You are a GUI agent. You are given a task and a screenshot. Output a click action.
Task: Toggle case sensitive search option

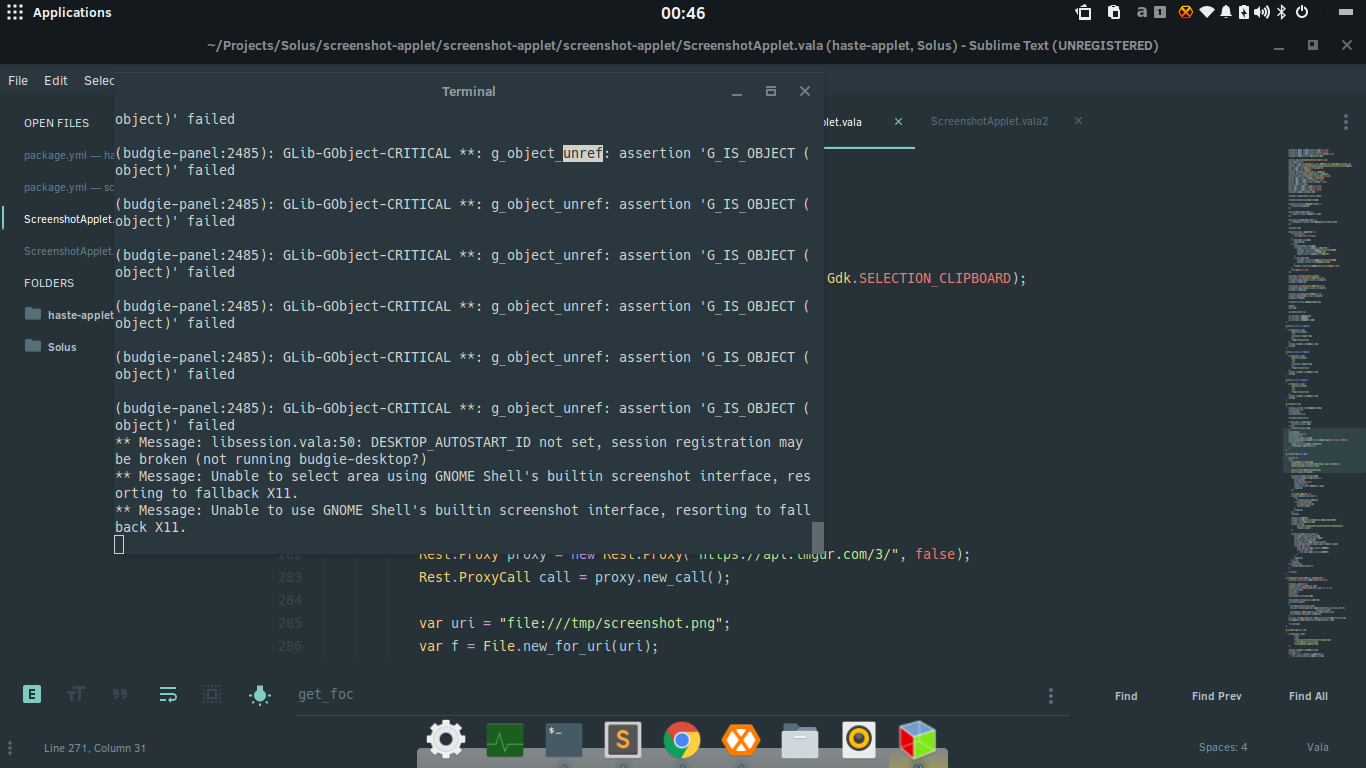pos(76,694)
